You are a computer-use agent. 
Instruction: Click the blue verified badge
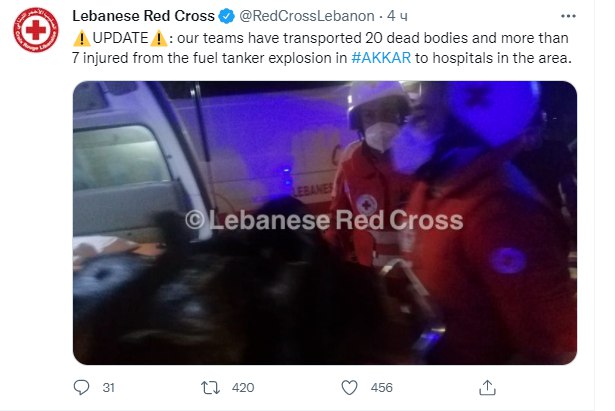coord(227,16)
